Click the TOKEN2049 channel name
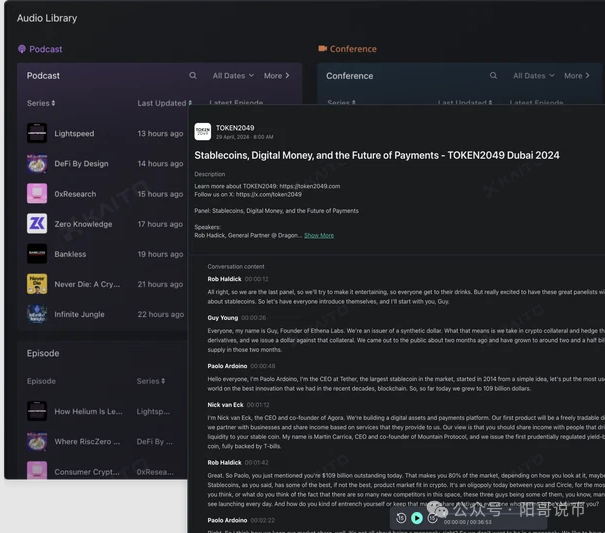Viewport: 605px width, 533px height. point(235,128)
